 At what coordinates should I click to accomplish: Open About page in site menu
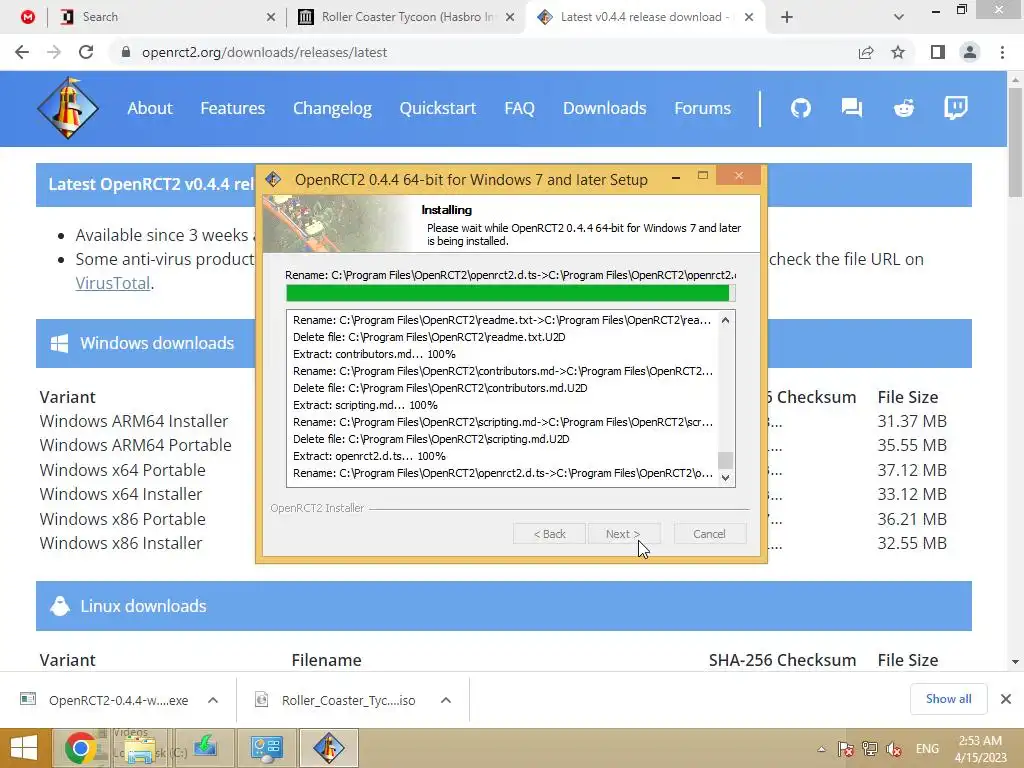150,108
